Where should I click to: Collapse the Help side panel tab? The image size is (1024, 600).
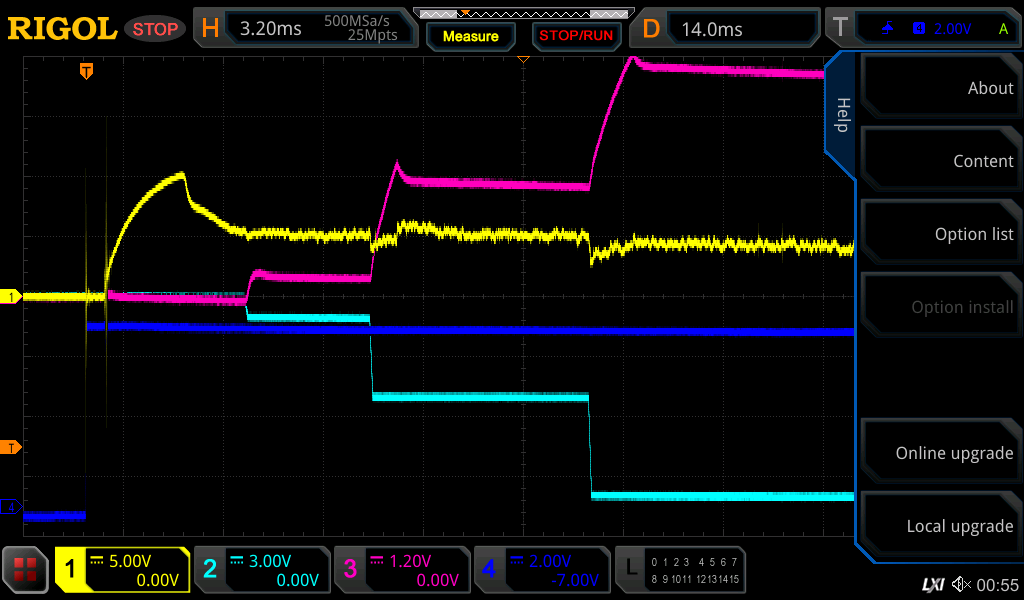tap(842, 115)
